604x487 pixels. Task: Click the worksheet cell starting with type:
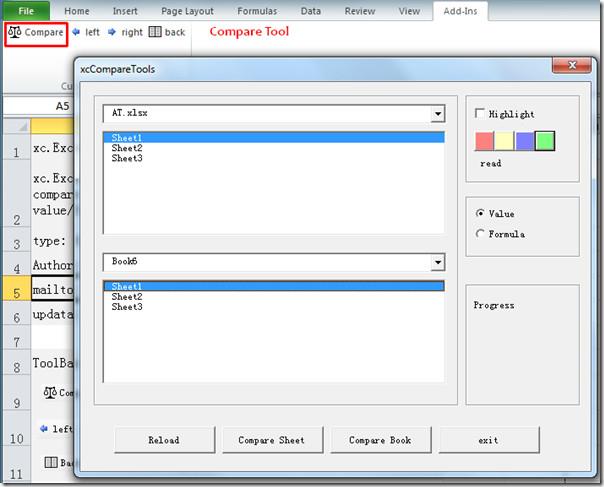pos(52,241)
